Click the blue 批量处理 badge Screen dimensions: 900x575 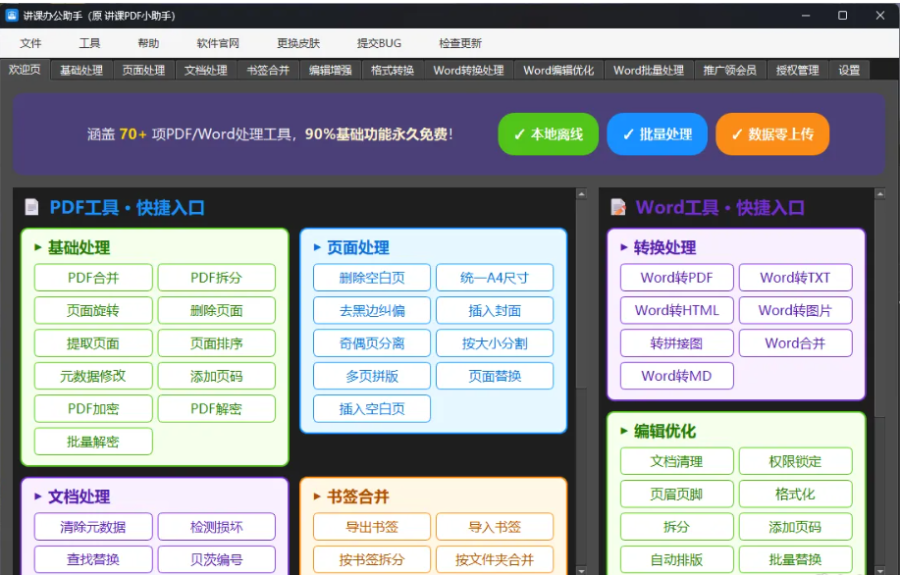657,134
